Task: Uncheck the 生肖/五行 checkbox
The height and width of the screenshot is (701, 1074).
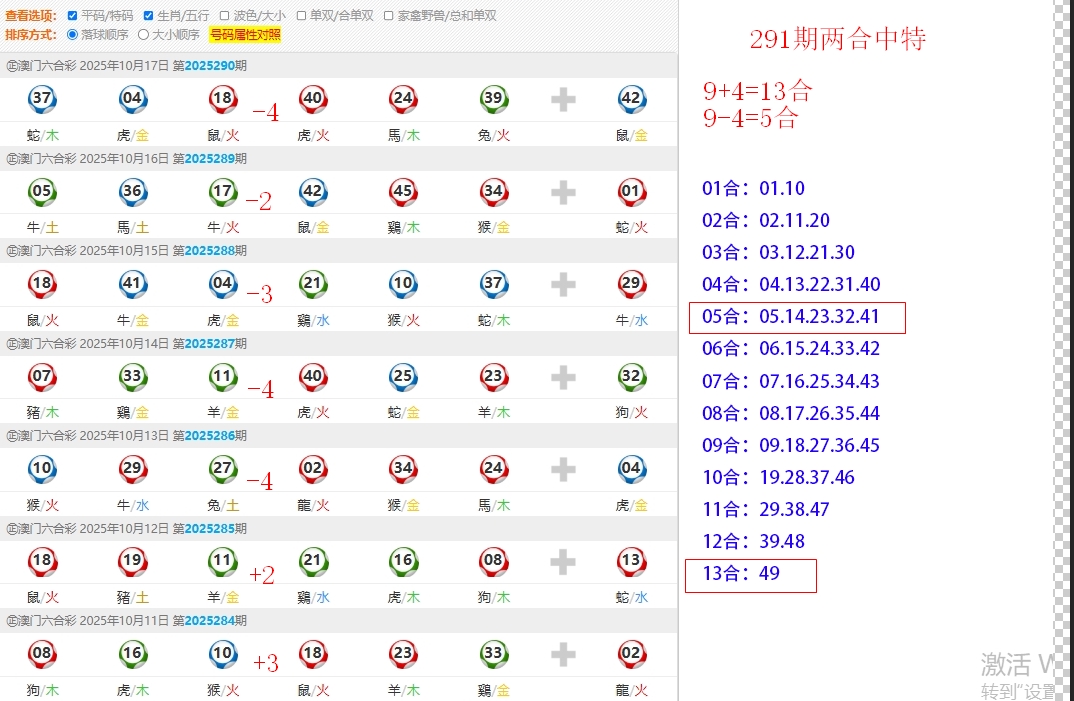Action: coord(149,16)
